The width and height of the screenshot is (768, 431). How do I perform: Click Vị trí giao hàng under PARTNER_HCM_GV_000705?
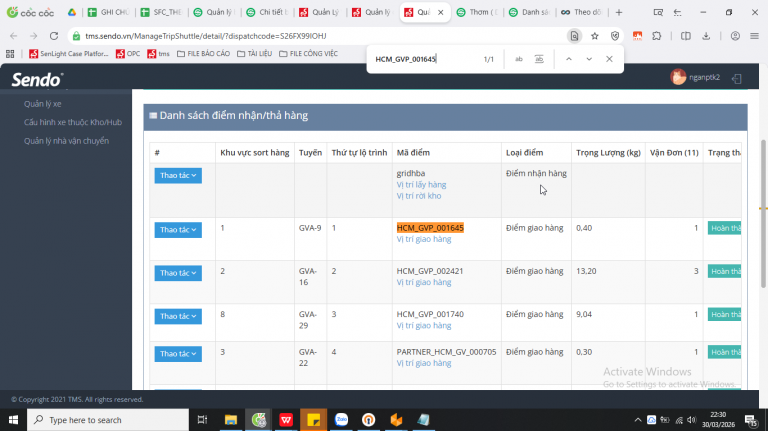click(x=424, y=363)
